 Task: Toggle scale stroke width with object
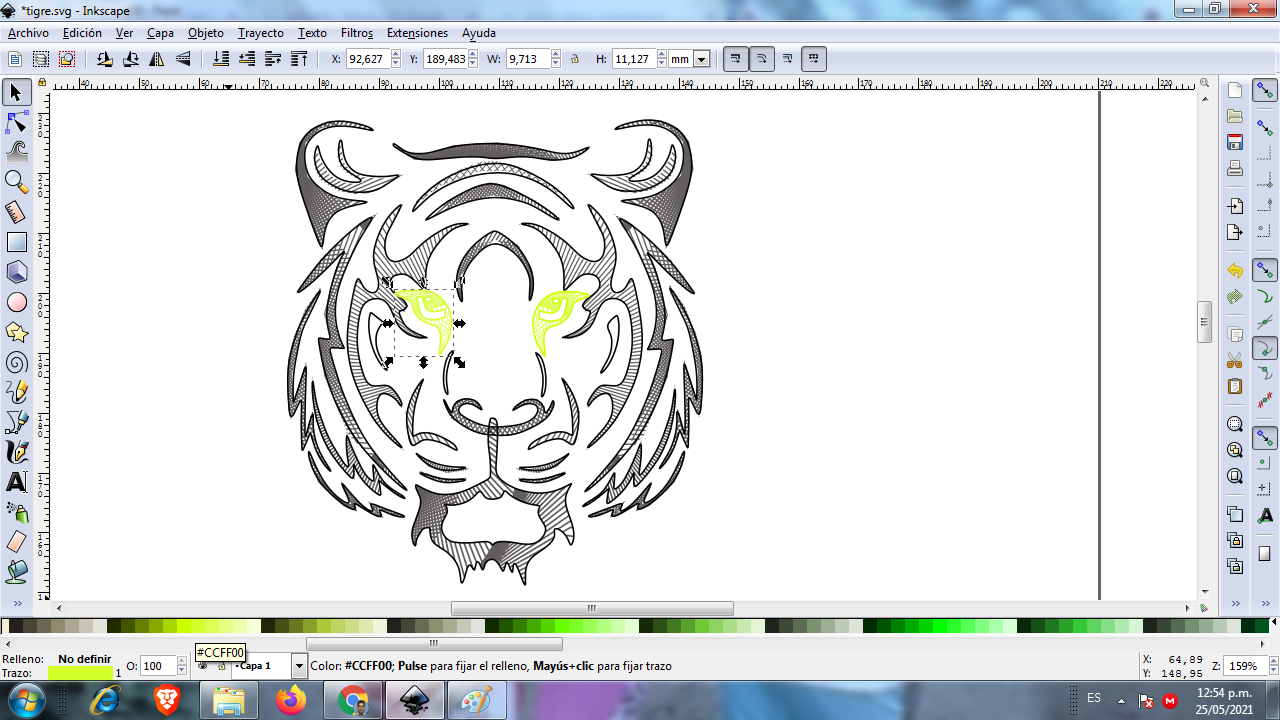[x=736, y=59]
